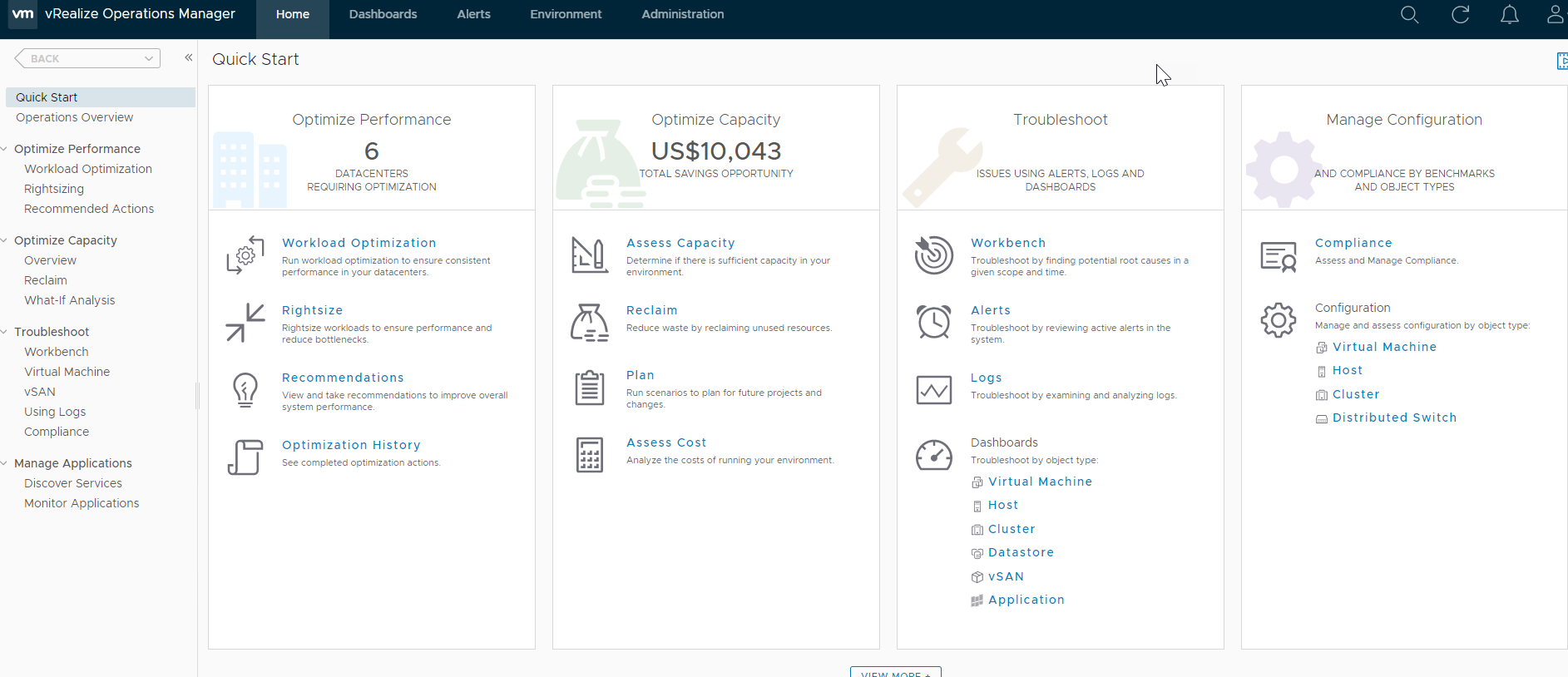Screen dimensions: 1568x677
Task: Collapse the Optimize Performance tree section
Action: [5, 149]
